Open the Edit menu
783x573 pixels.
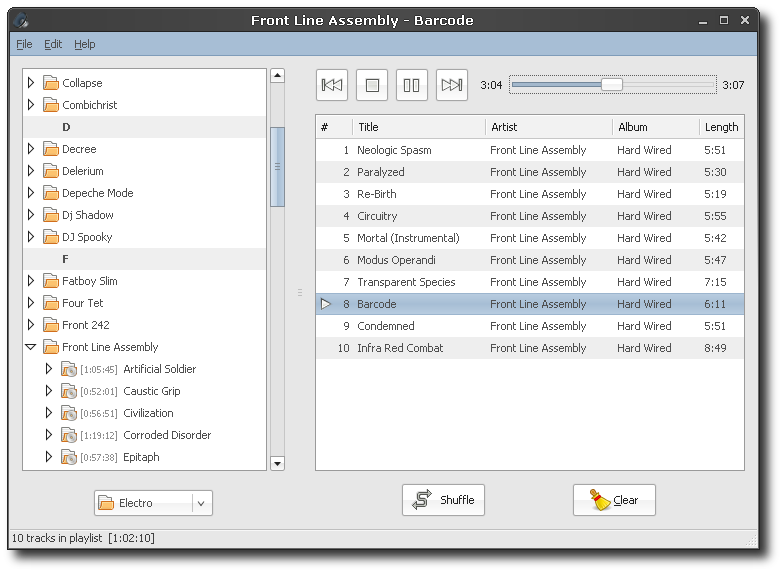click(x=53, y=44)
